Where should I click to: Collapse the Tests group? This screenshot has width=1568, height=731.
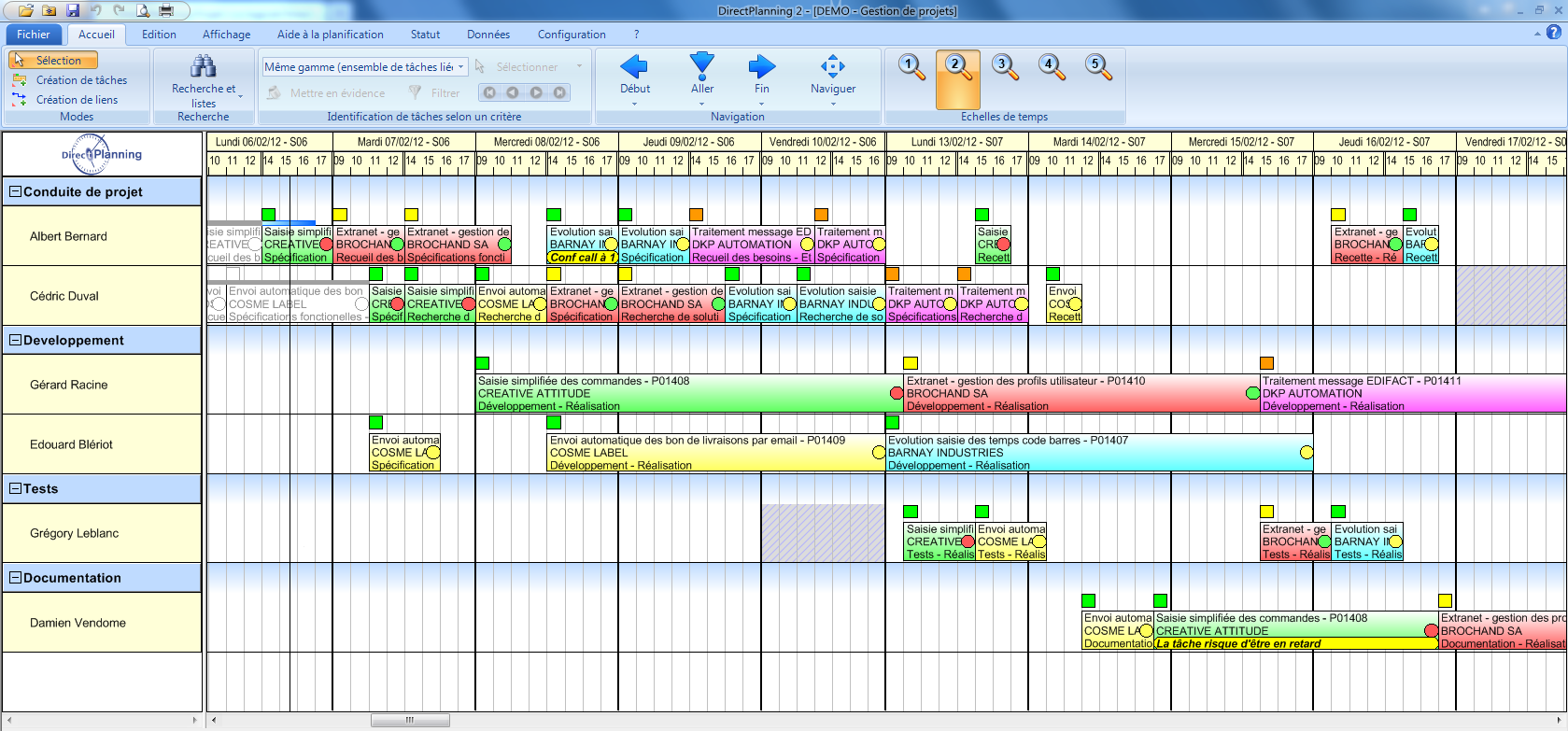(x=15, y=488)
